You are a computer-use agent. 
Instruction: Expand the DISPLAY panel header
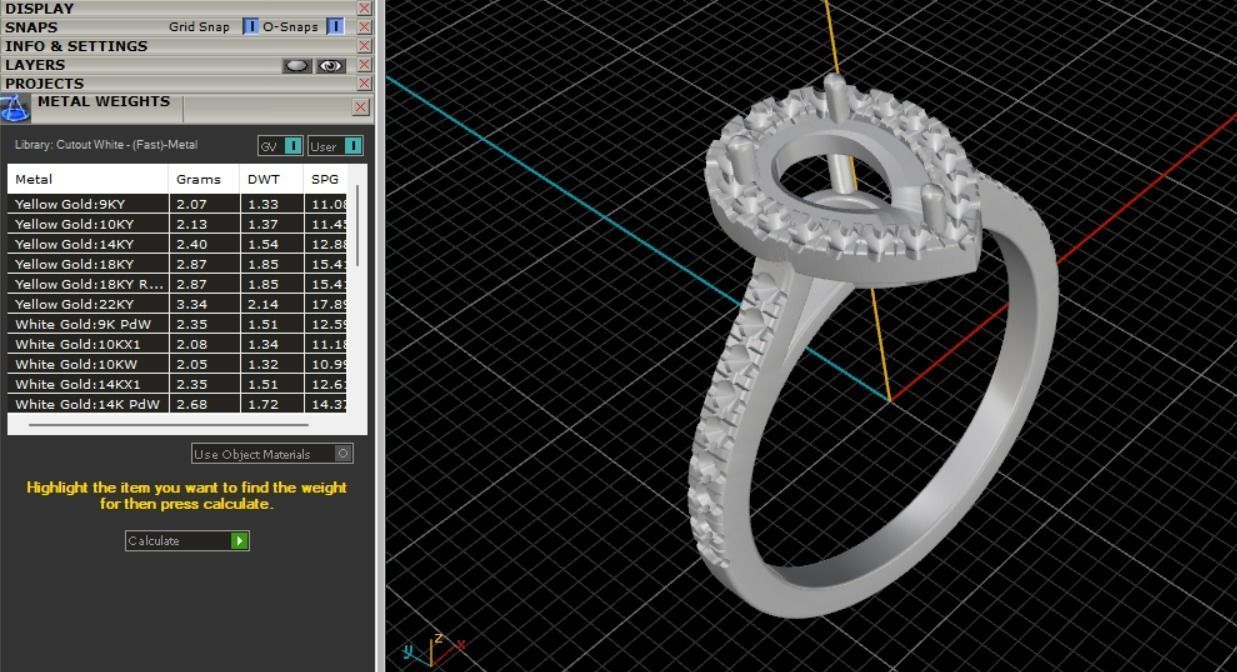(x=40, y=8)
